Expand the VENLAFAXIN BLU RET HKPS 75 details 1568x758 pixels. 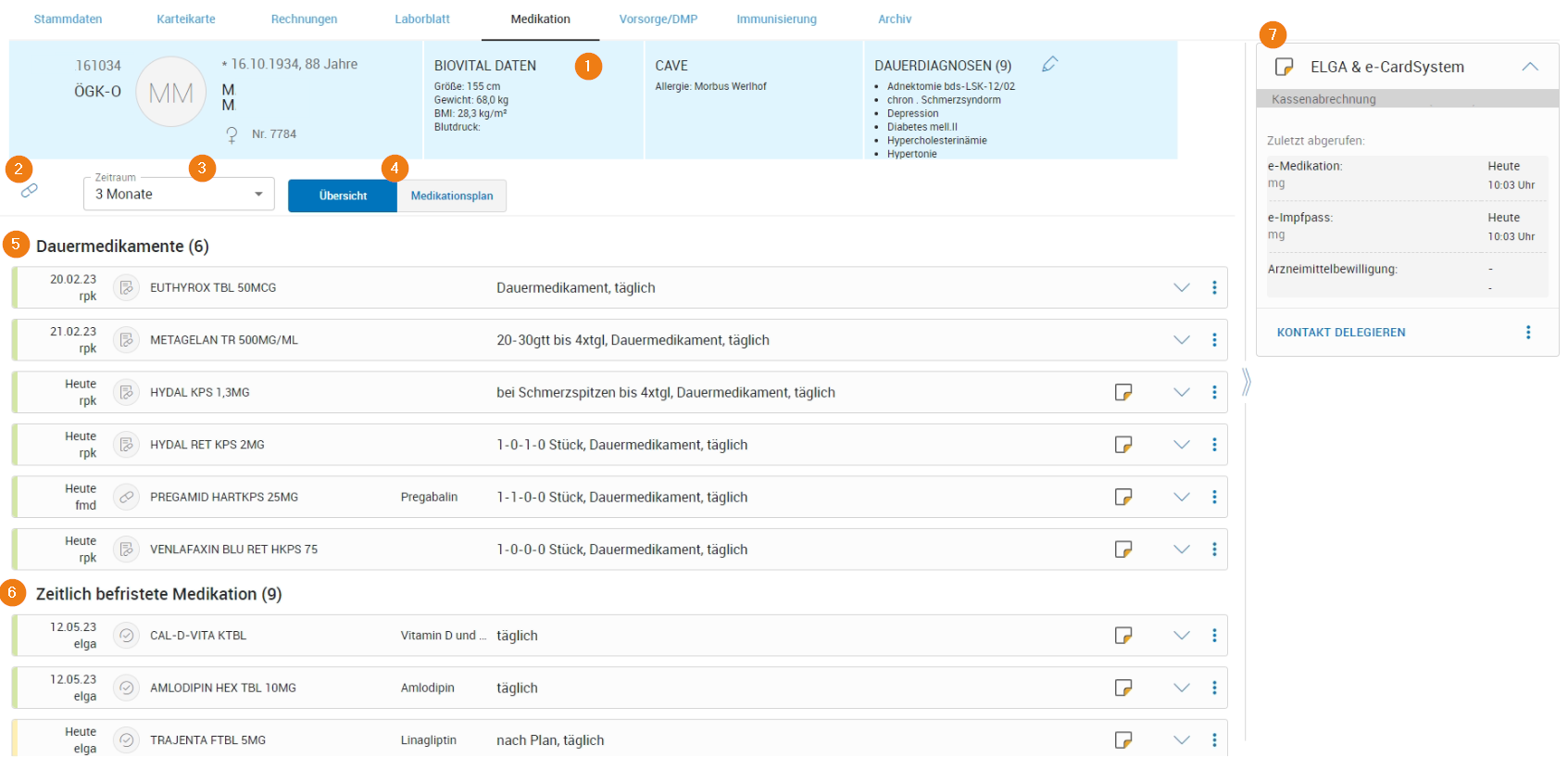[1181, 550]
